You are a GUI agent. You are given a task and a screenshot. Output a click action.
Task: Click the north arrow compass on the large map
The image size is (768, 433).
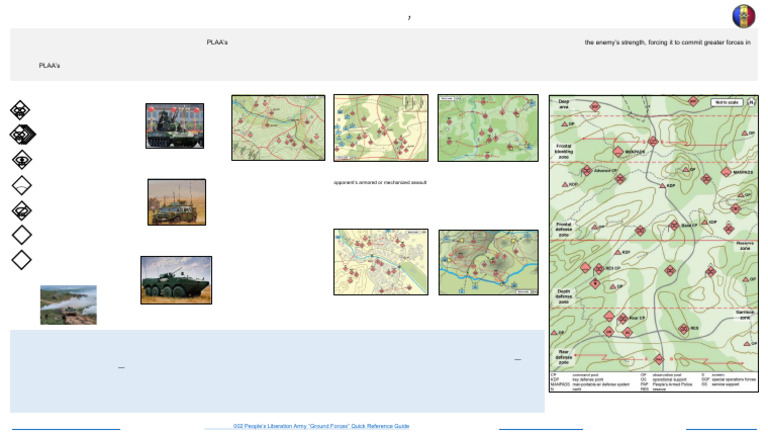click(x=751, y=102)
